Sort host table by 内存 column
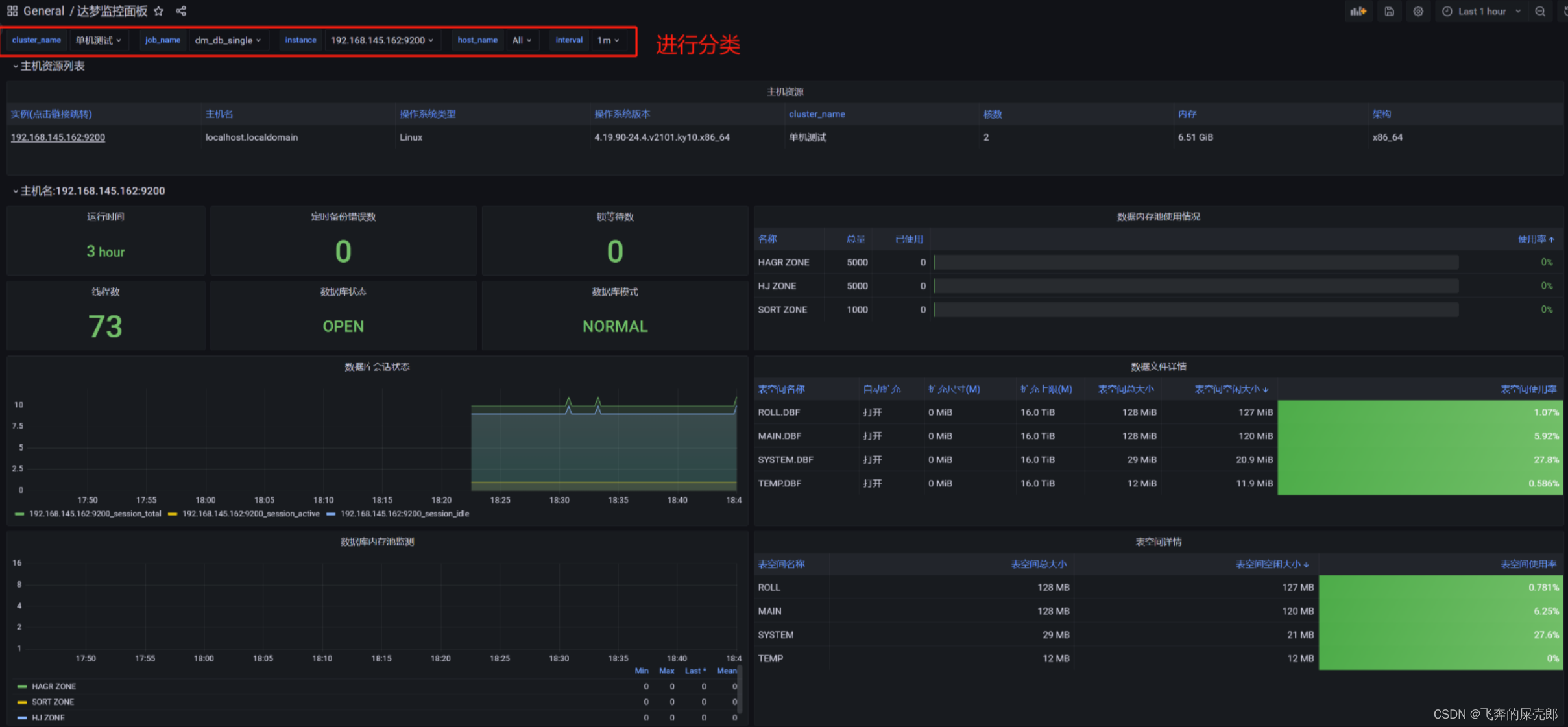 [x=1187, y=114]
